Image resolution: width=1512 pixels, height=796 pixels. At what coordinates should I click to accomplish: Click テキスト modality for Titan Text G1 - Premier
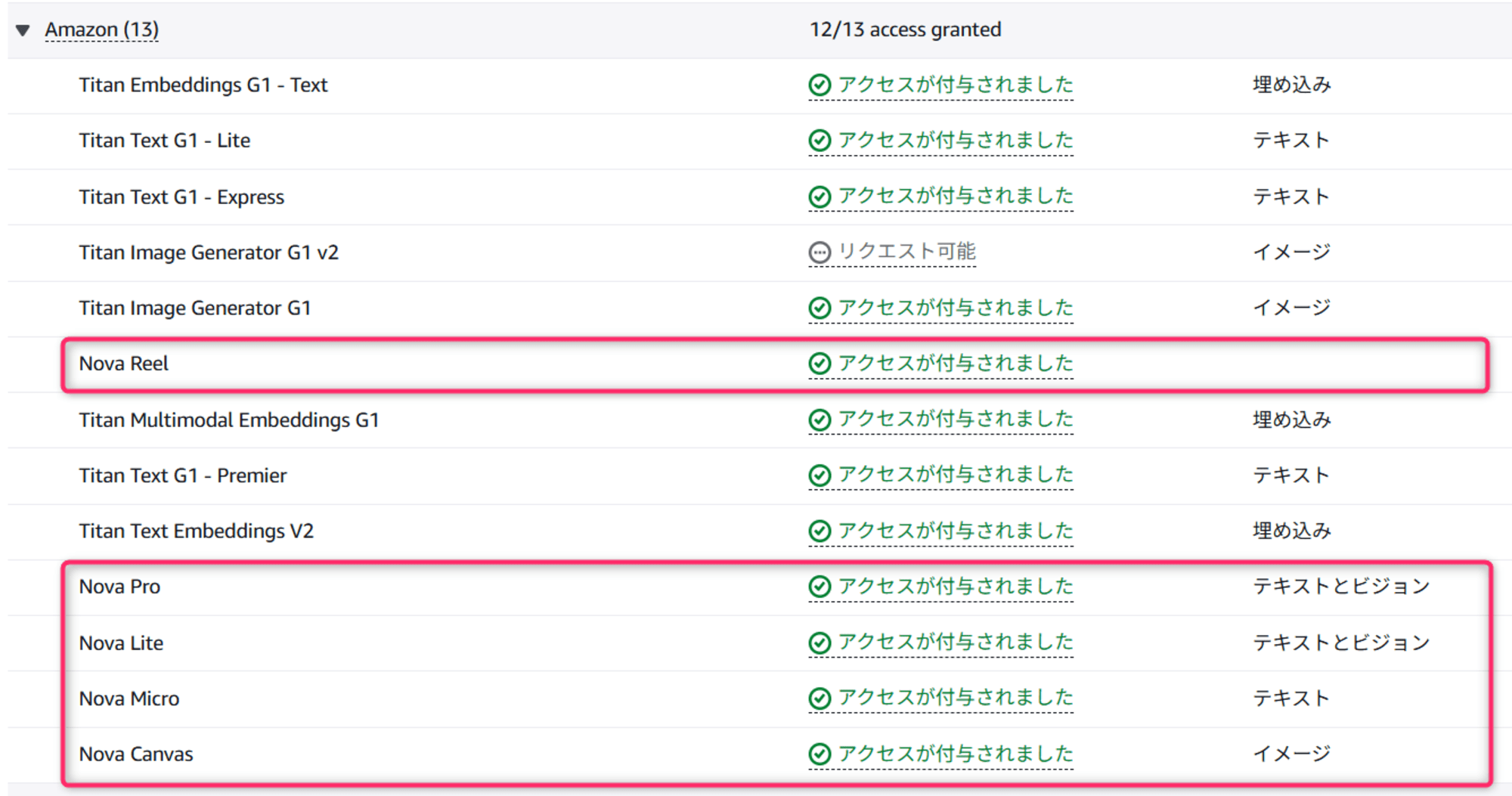point(1291,475)
